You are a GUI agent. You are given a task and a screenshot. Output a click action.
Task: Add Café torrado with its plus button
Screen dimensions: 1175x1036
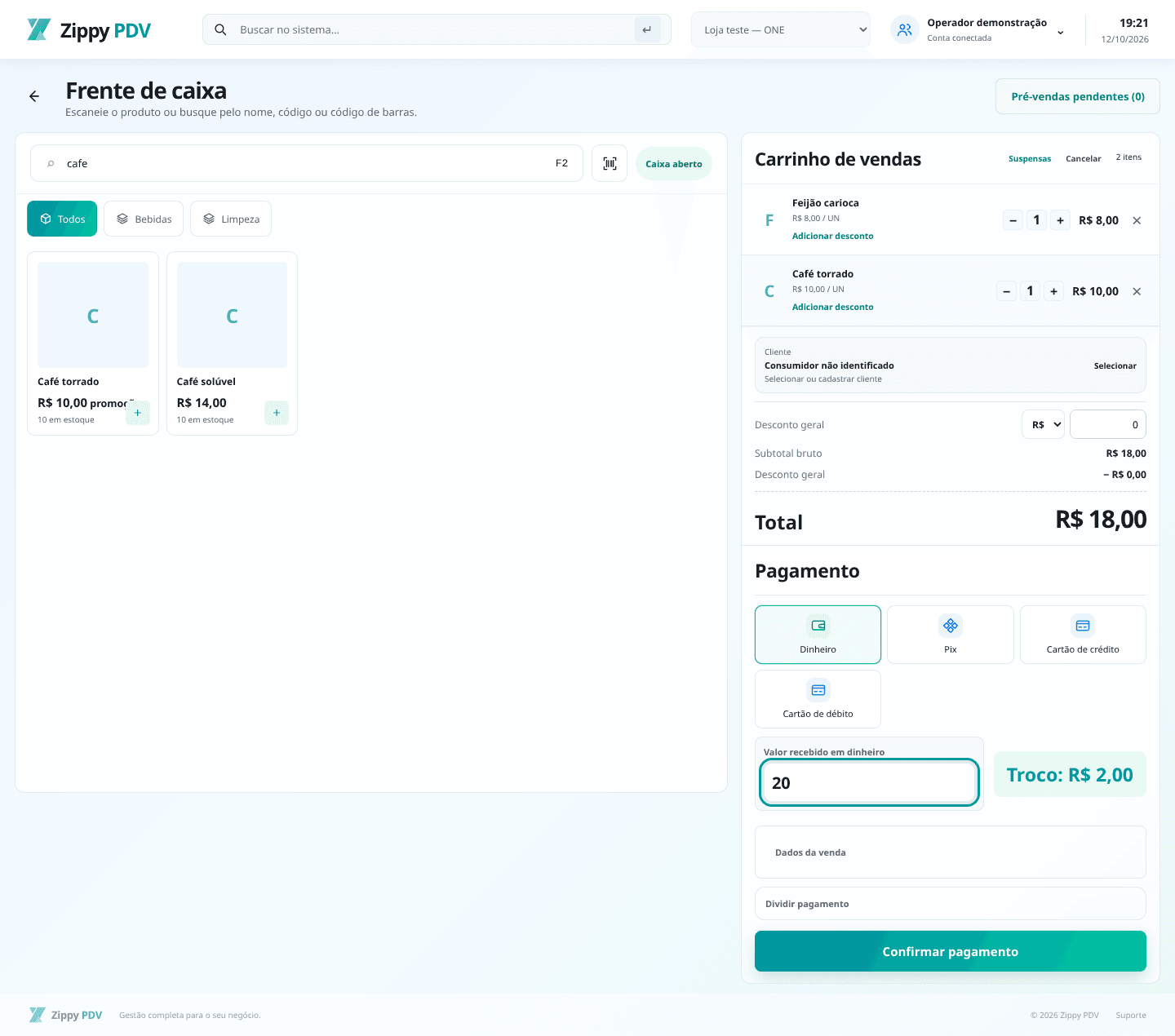[138, 413]
